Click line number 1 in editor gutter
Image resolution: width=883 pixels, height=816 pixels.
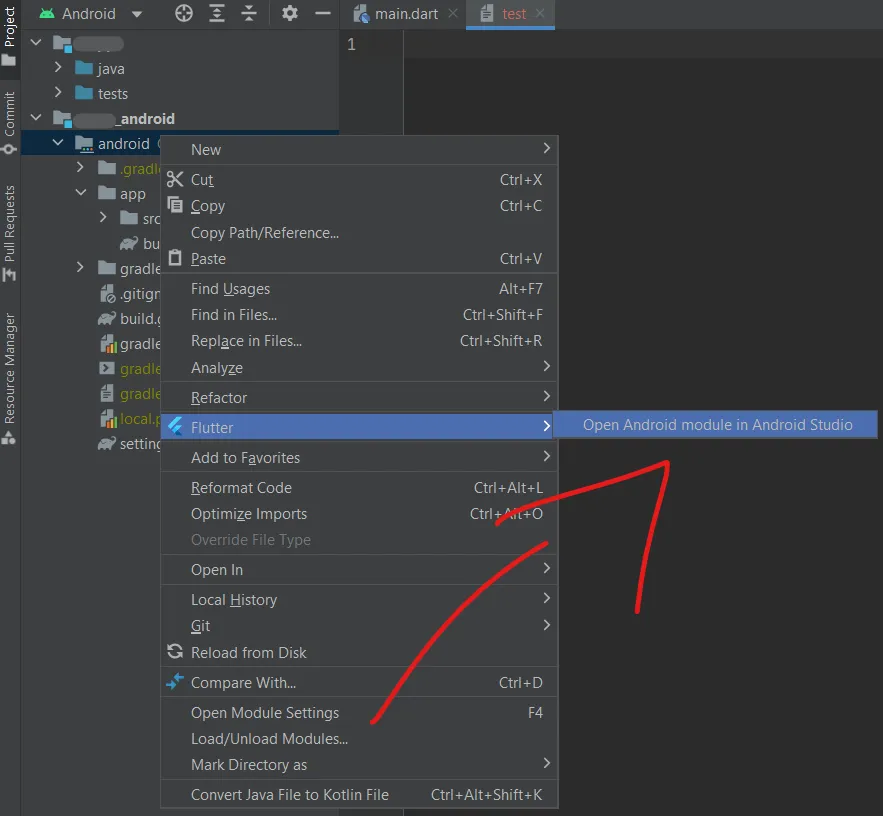point(351,44)
